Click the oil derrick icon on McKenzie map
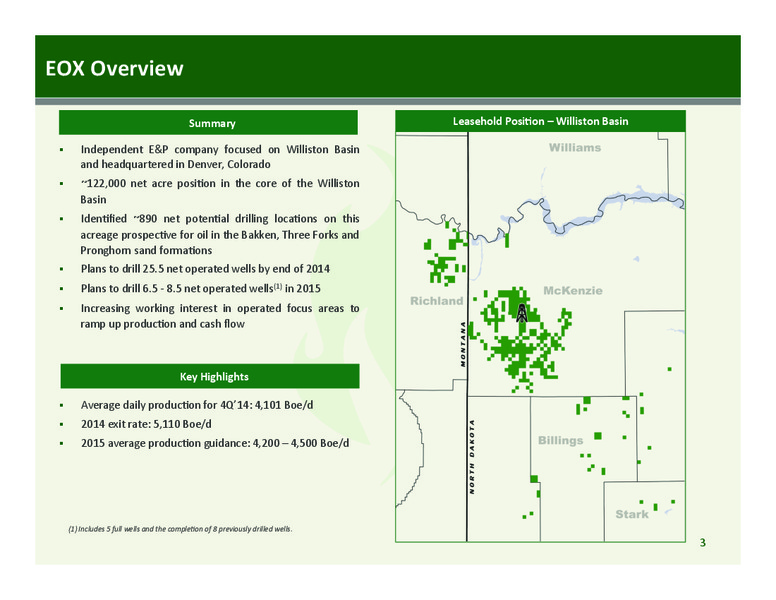The height and width of the screenshot is (600, 776). [522, 313]
